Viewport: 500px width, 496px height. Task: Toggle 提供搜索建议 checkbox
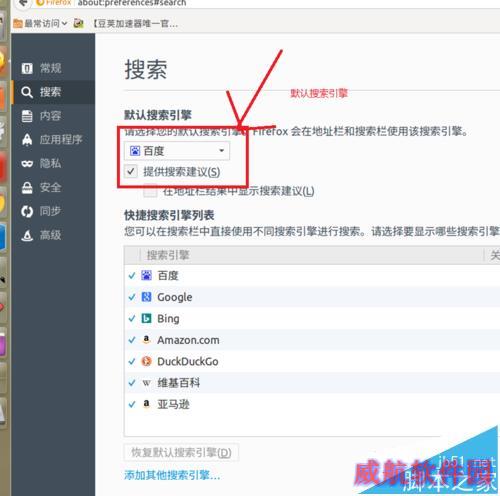point(131,171)
